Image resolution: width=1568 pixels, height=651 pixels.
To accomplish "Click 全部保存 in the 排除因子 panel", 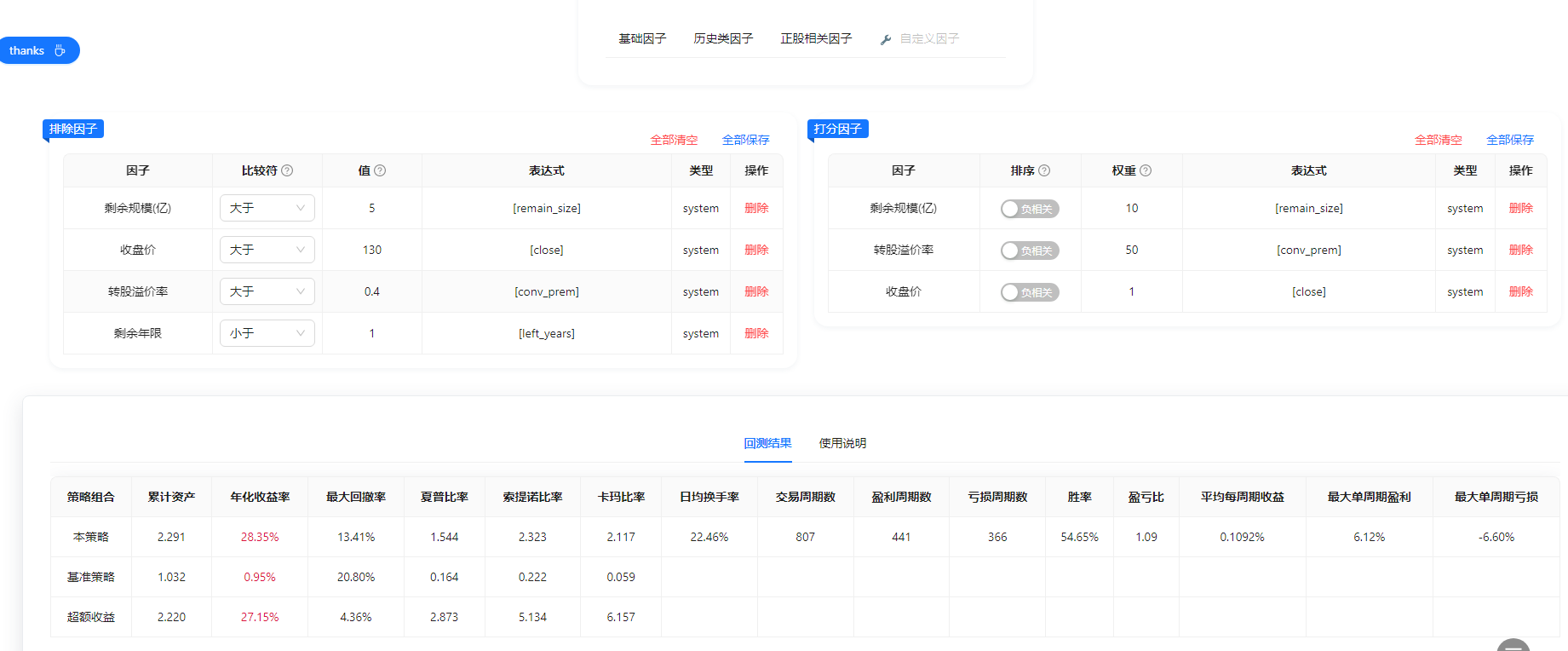I will point(746,140).
